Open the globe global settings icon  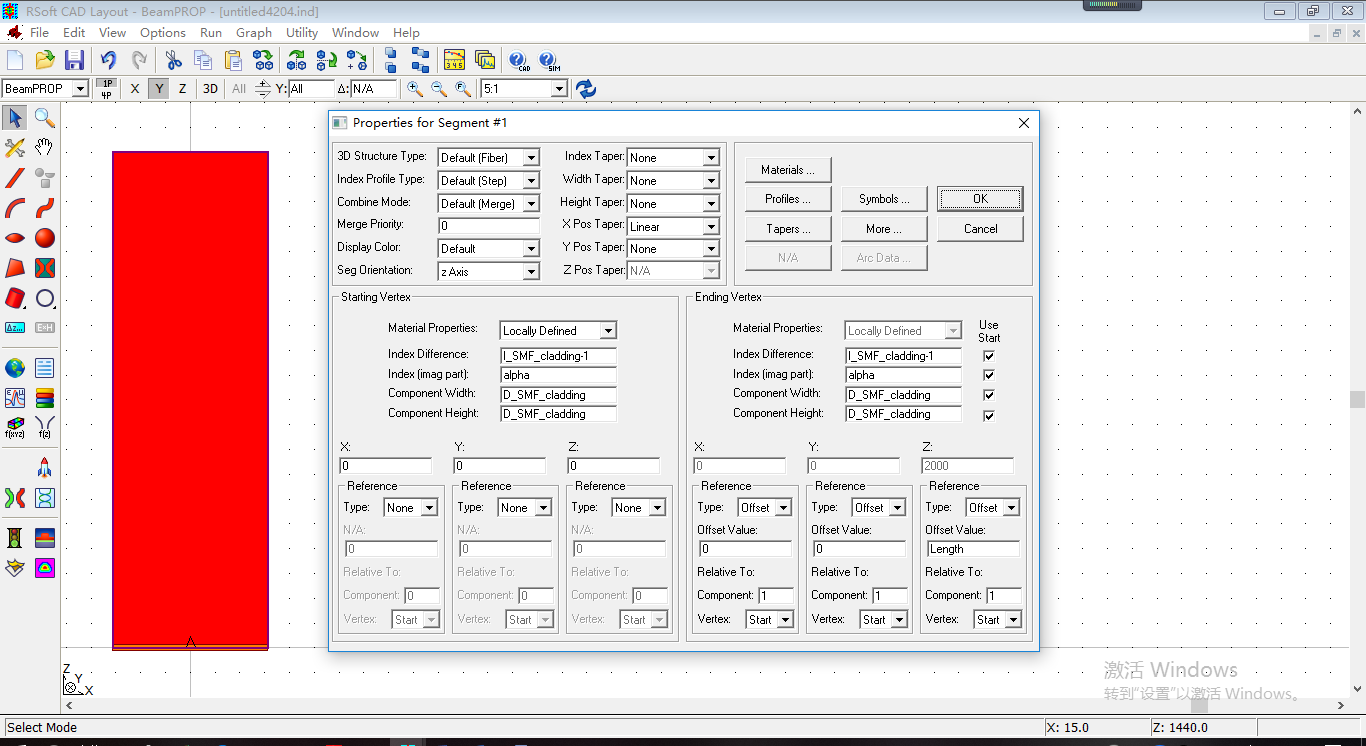15,368
